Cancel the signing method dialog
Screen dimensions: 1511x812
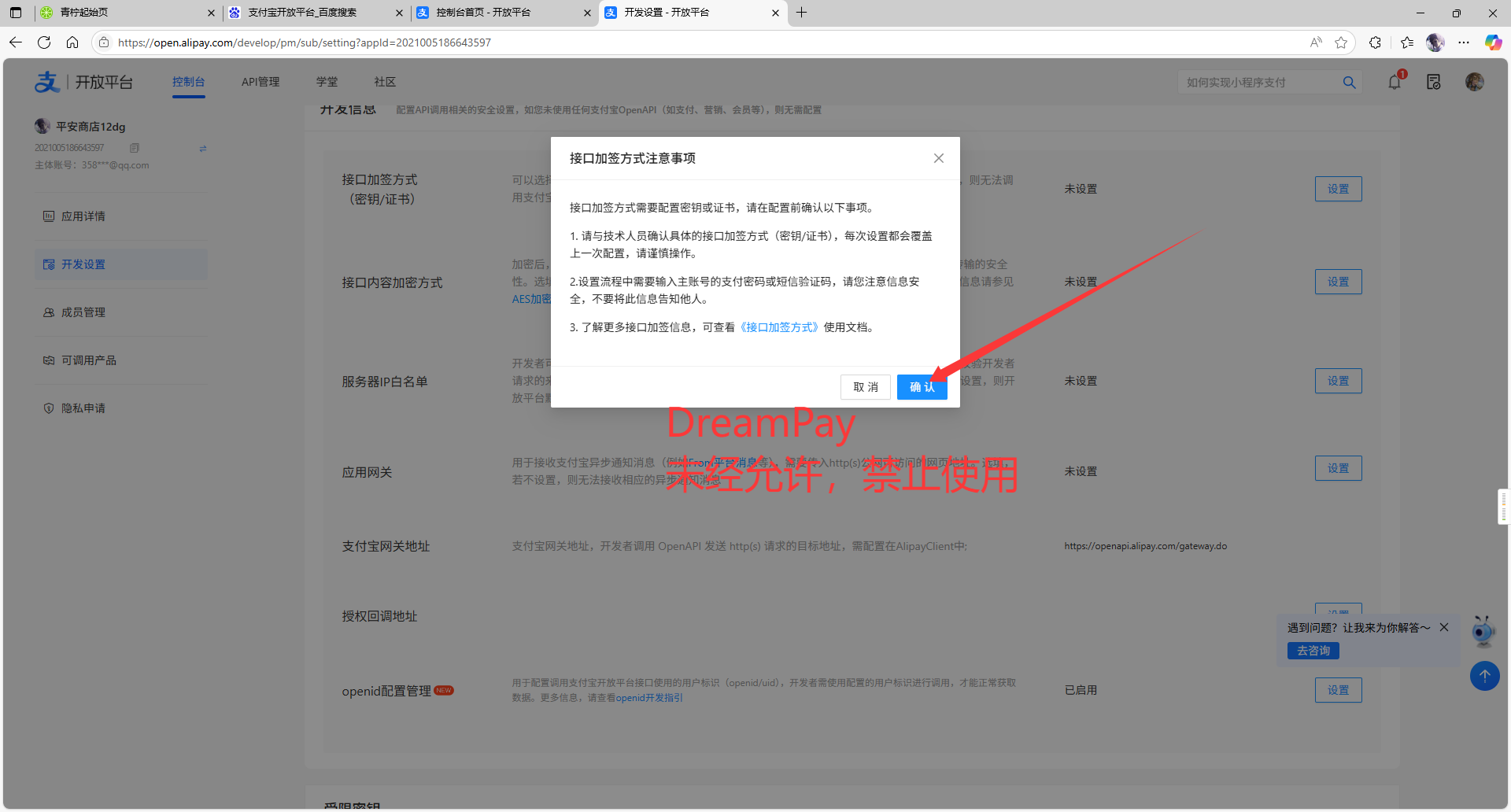865,387
